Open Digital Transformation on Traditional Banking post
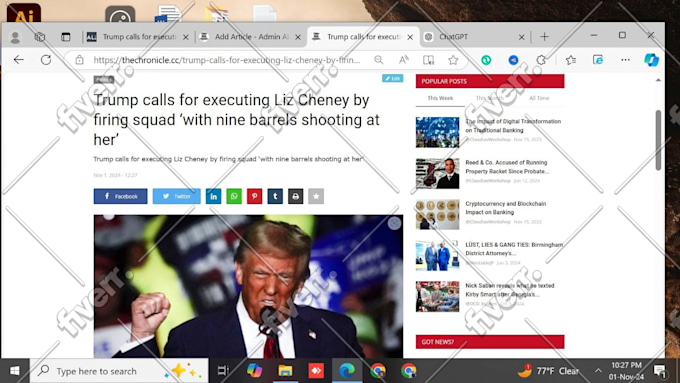The height and width of the screenshot is (383, 680). point(513,126)
